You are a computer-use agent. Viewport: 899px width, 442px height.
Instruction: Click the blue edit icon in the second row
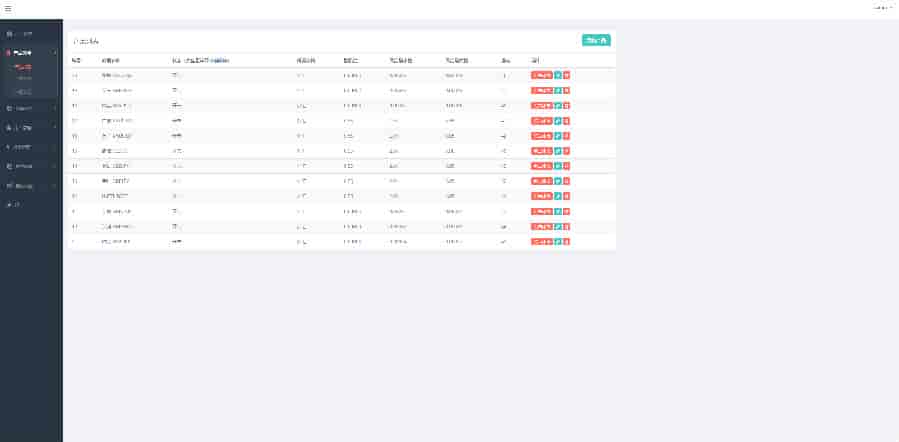[558, 90]
